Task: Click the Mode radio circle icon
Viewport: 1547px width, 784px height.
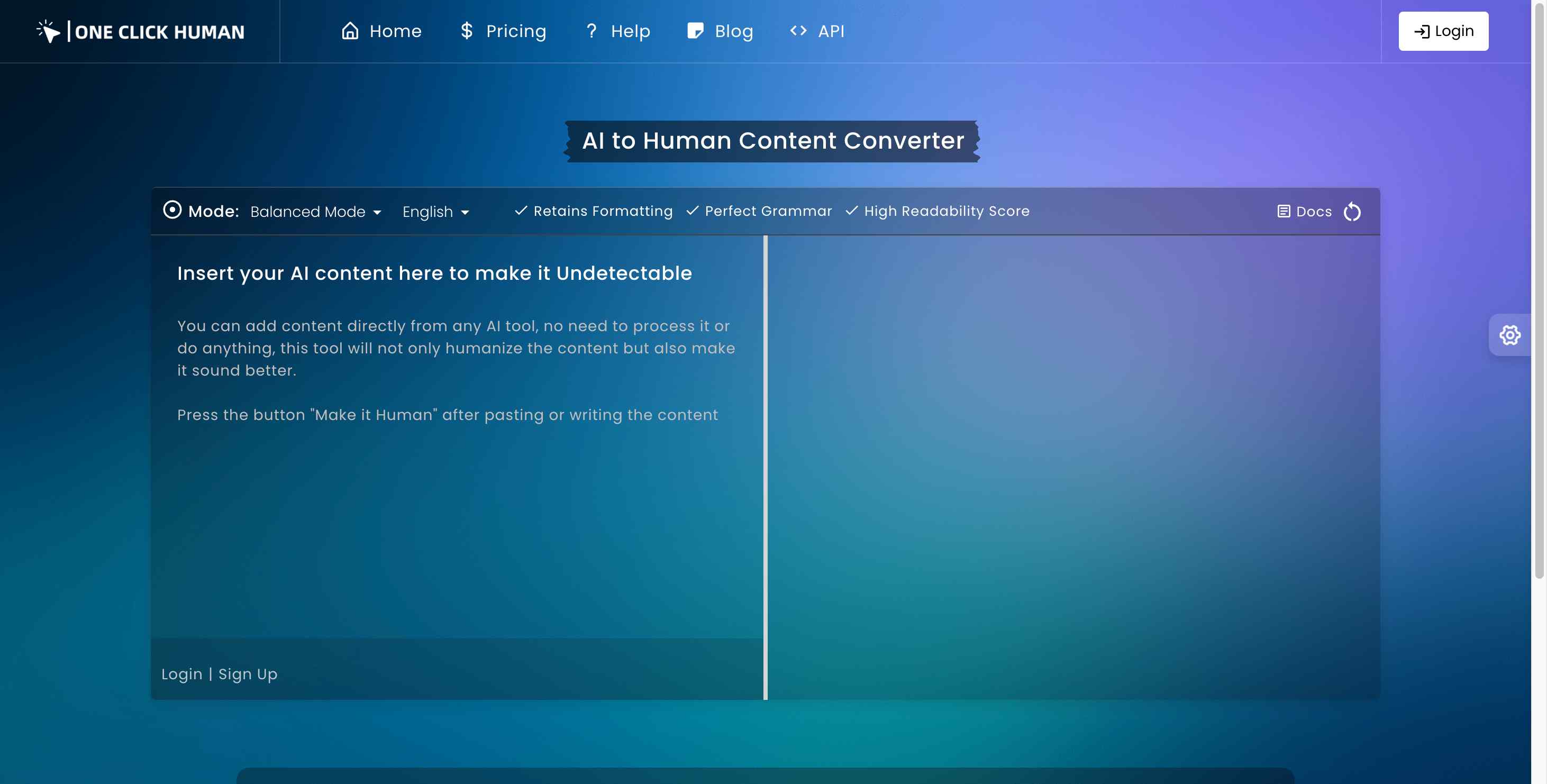Action: pos(172,210)
